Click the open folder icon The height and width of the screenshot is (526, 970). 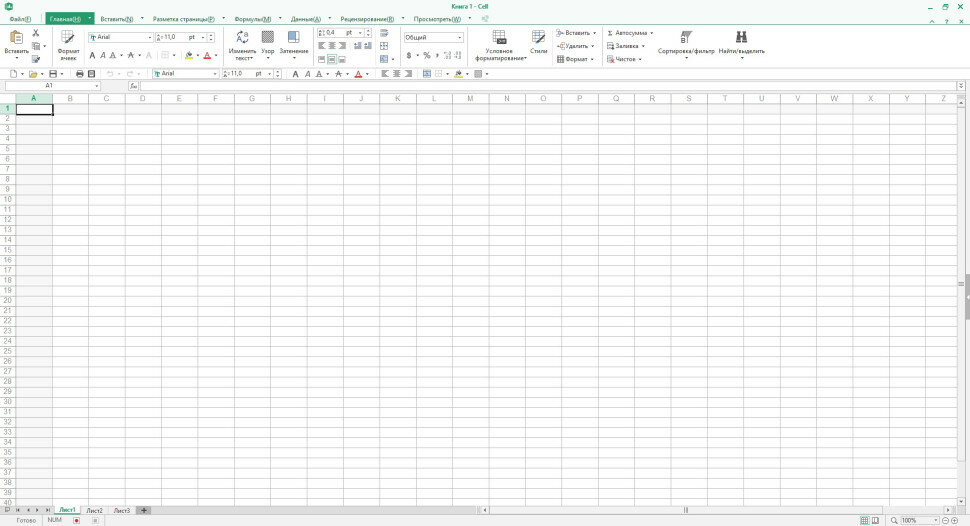33,74
